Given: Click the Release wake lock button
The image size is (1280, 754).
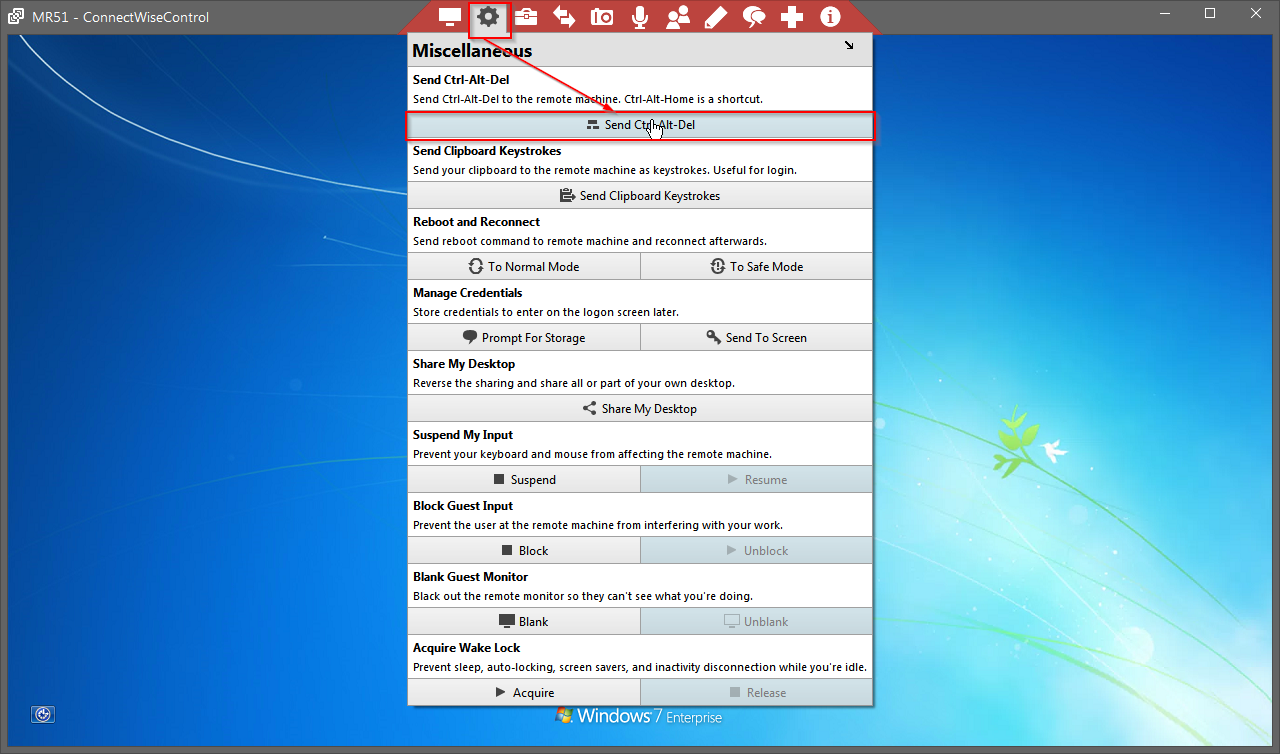Looking at the screenshot, I should coord(757,693).
